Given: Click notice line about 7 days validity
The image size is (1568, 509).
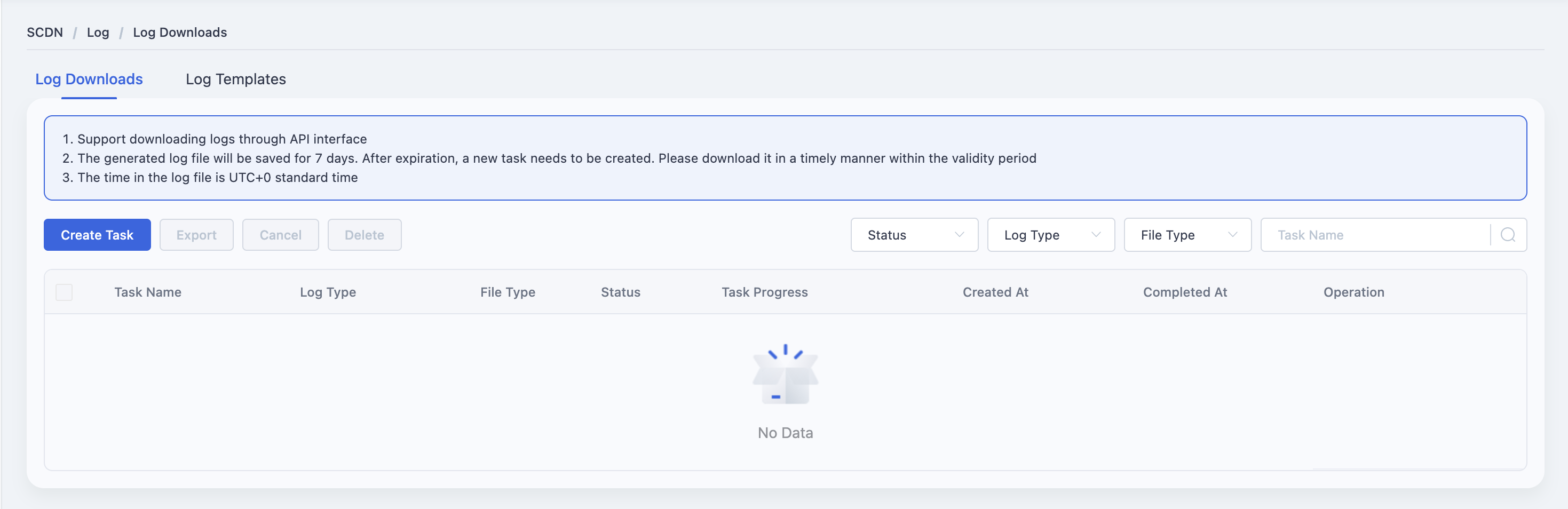Looking at the screenshot, I should (549, 158).
